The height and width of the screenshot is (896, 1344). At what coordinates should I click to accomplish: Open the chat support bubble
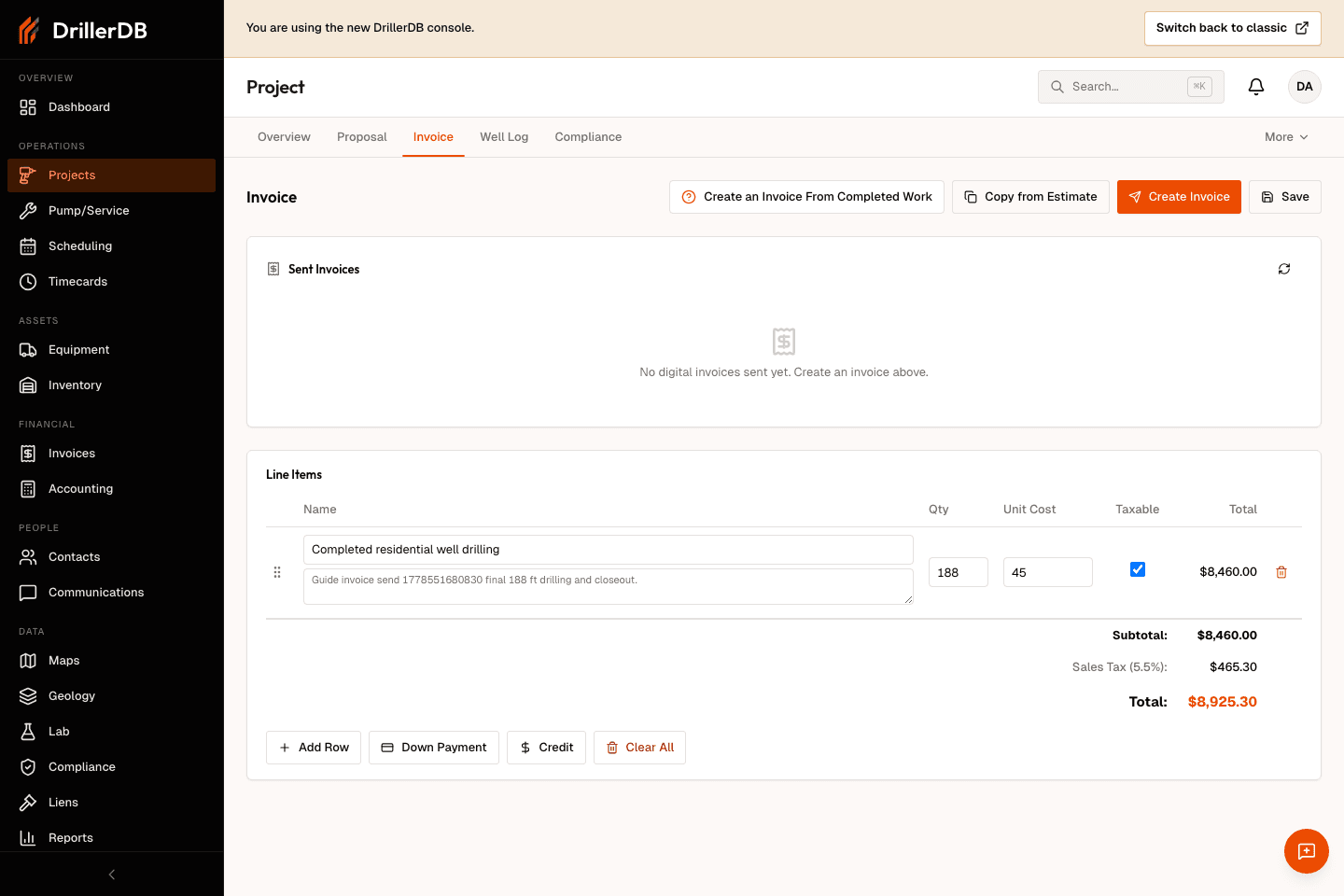[1307, 851]
